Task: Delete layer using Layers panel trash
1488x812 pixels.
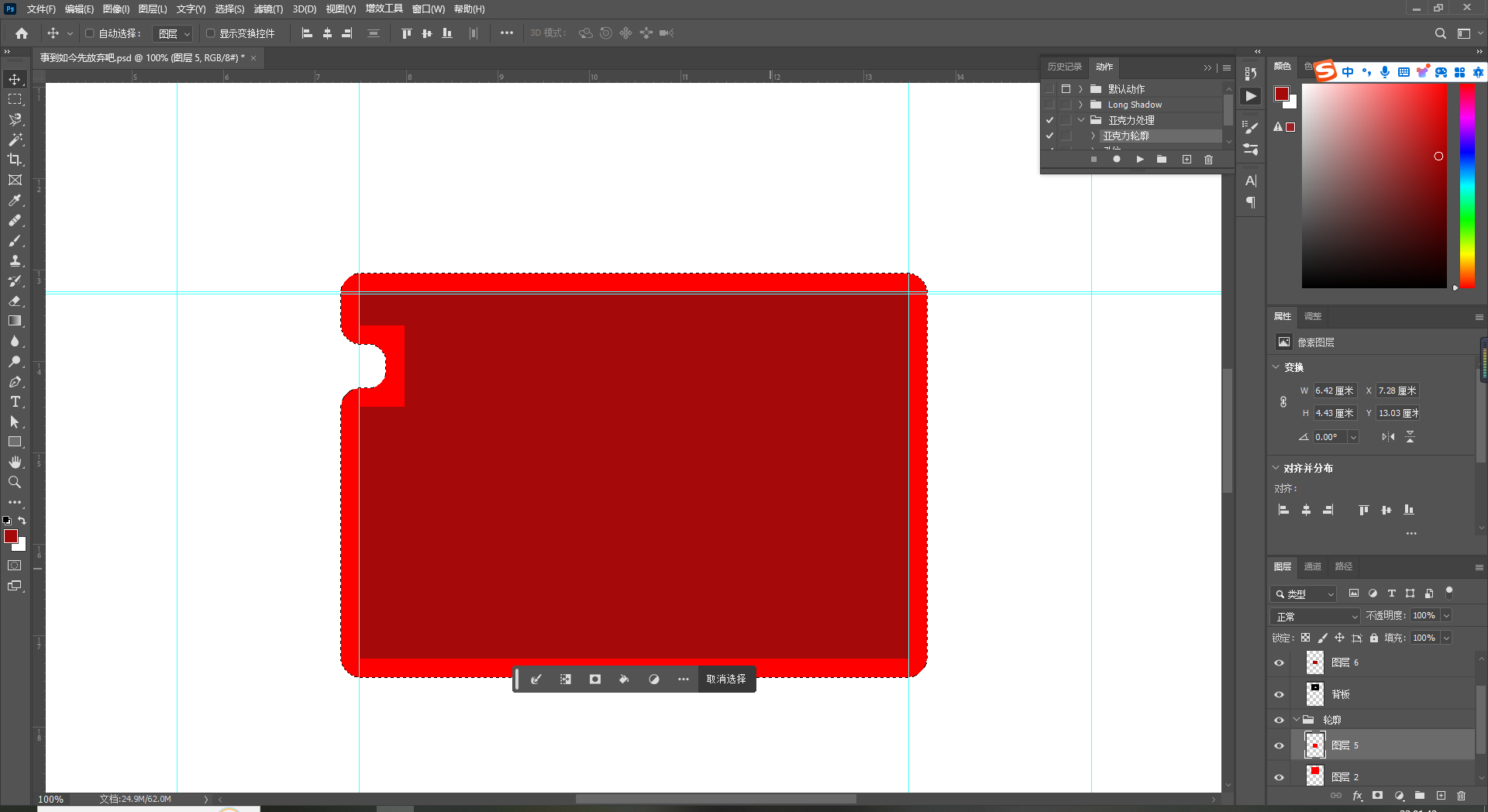Action: [x=1461, y=796]
